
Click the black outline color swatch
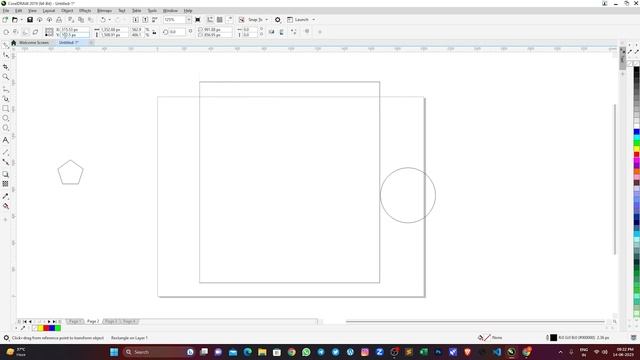[553, 338]
